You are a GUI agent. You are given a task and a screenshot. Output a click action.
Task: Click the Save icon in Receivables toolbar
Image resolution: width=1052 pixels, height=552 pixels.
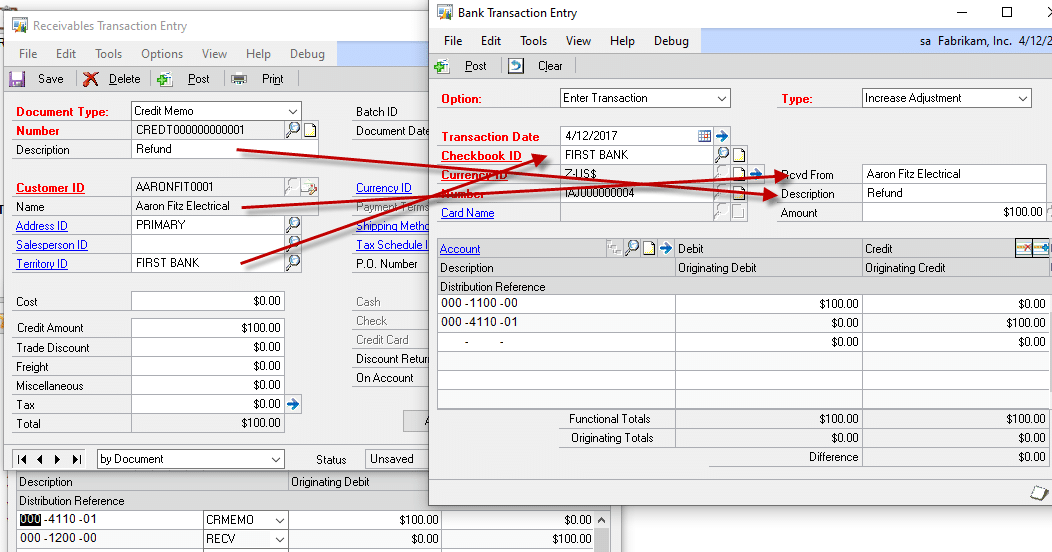pos(17,79)
